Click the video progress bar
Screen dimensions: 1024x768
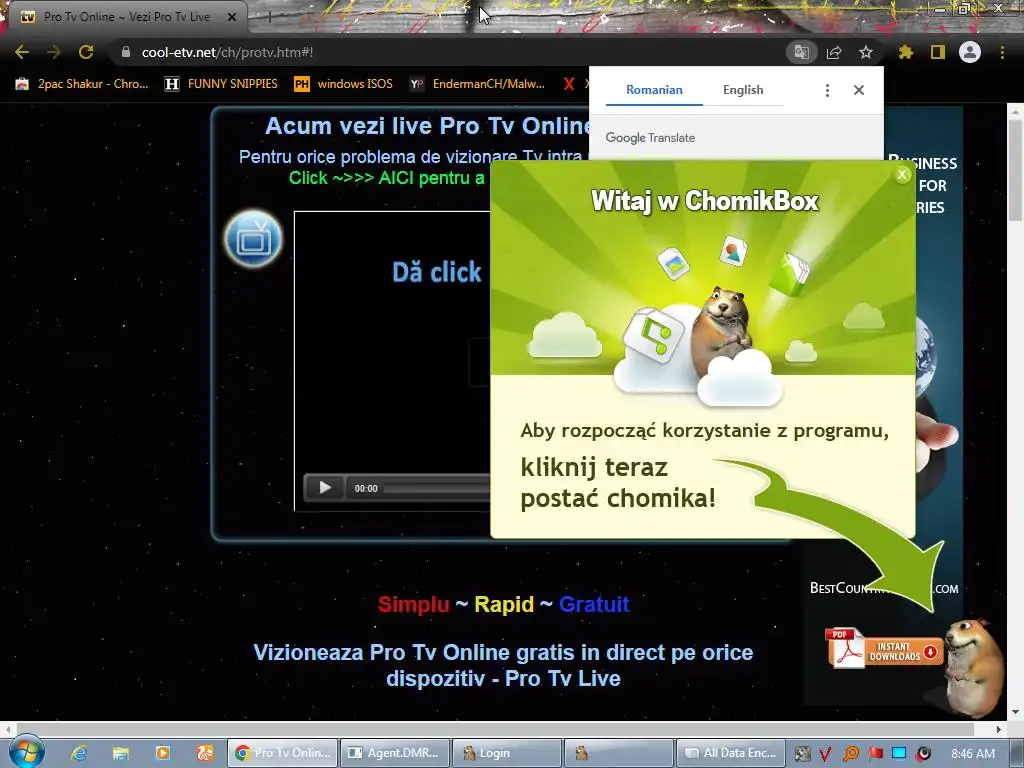pos(437,488)
